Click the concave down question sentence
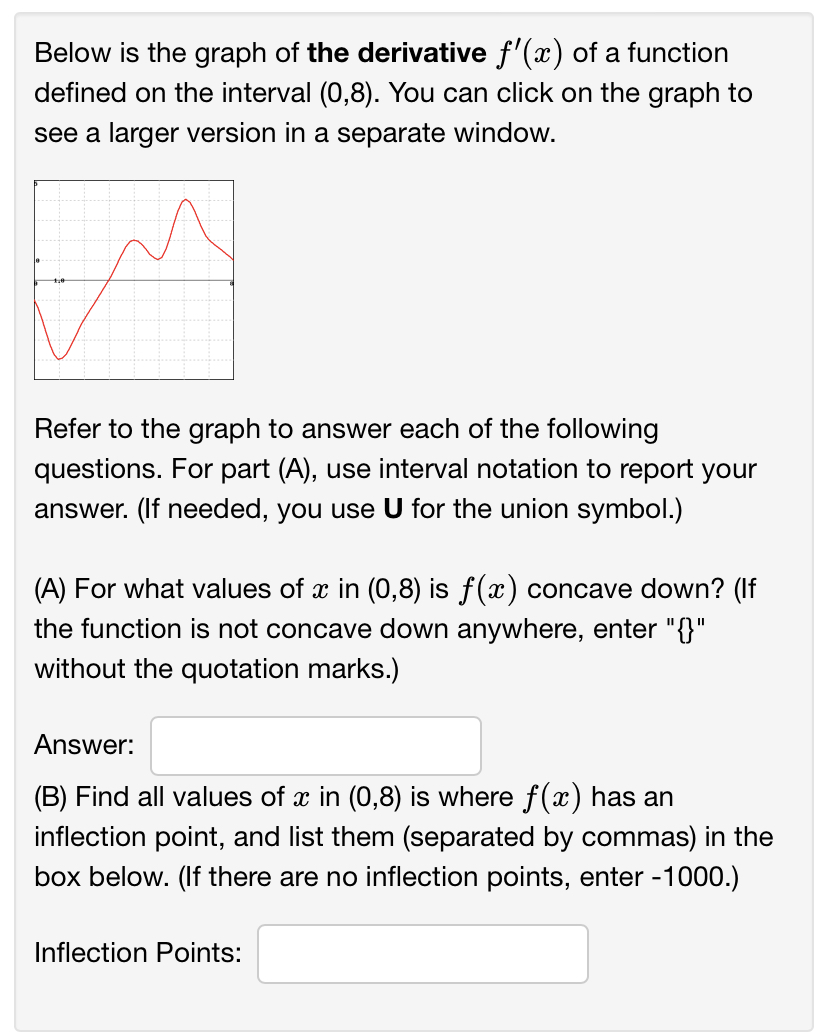 click(x=400, y=589)
